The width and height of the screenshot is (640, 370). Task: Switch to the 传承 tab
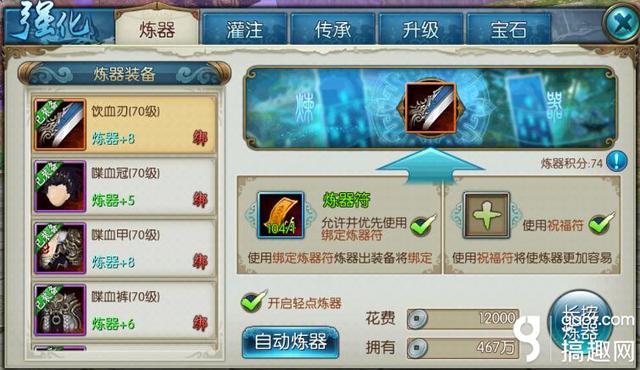(x=333, y=29)
